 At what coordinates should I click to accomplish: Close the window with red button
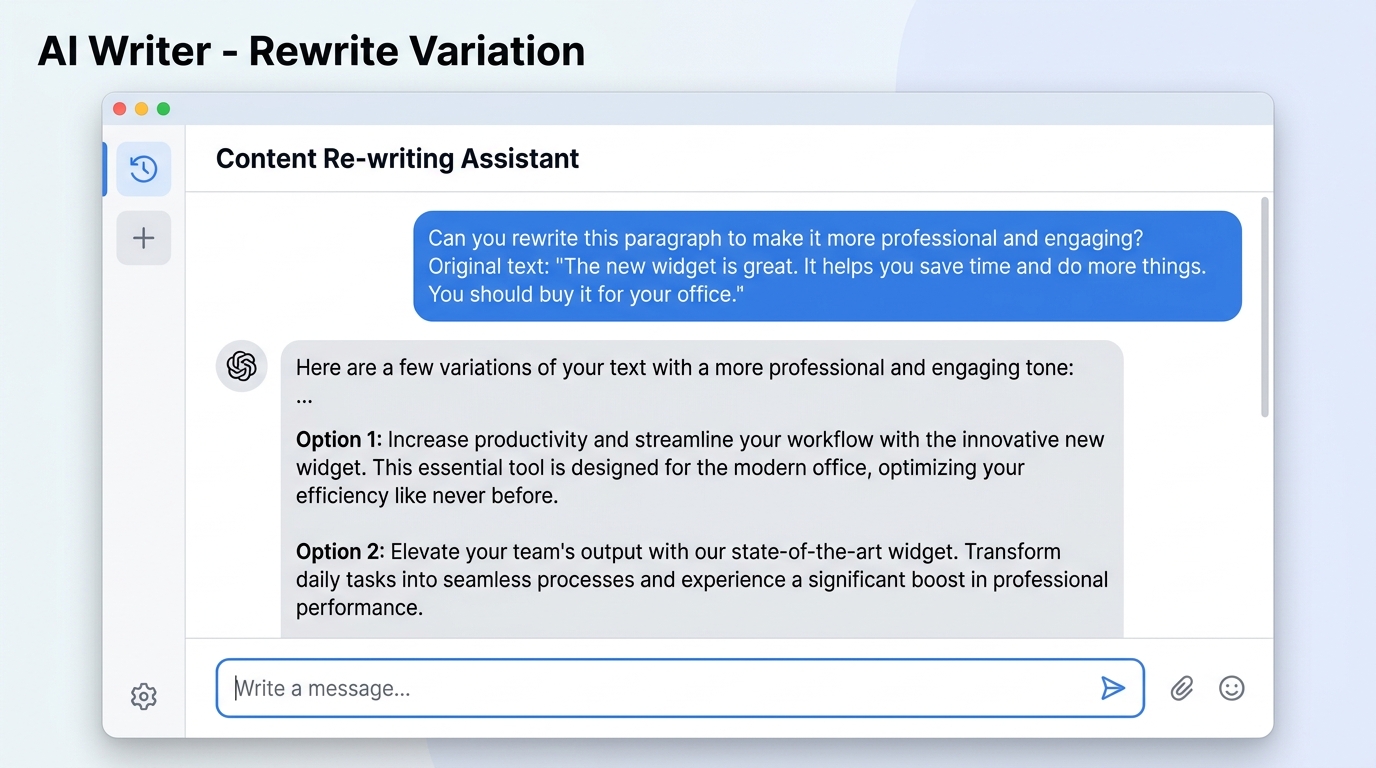(x=120, y=109)
